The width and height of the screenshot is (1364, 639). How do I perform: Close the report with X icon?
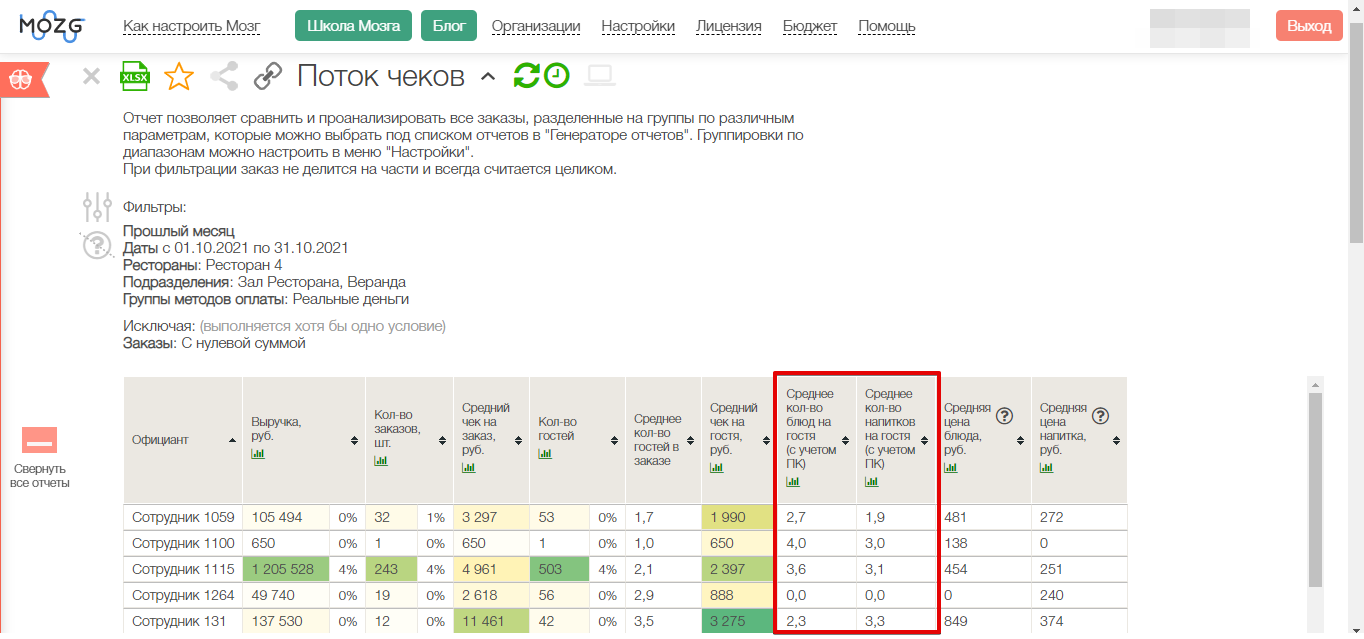click(91, 76)
